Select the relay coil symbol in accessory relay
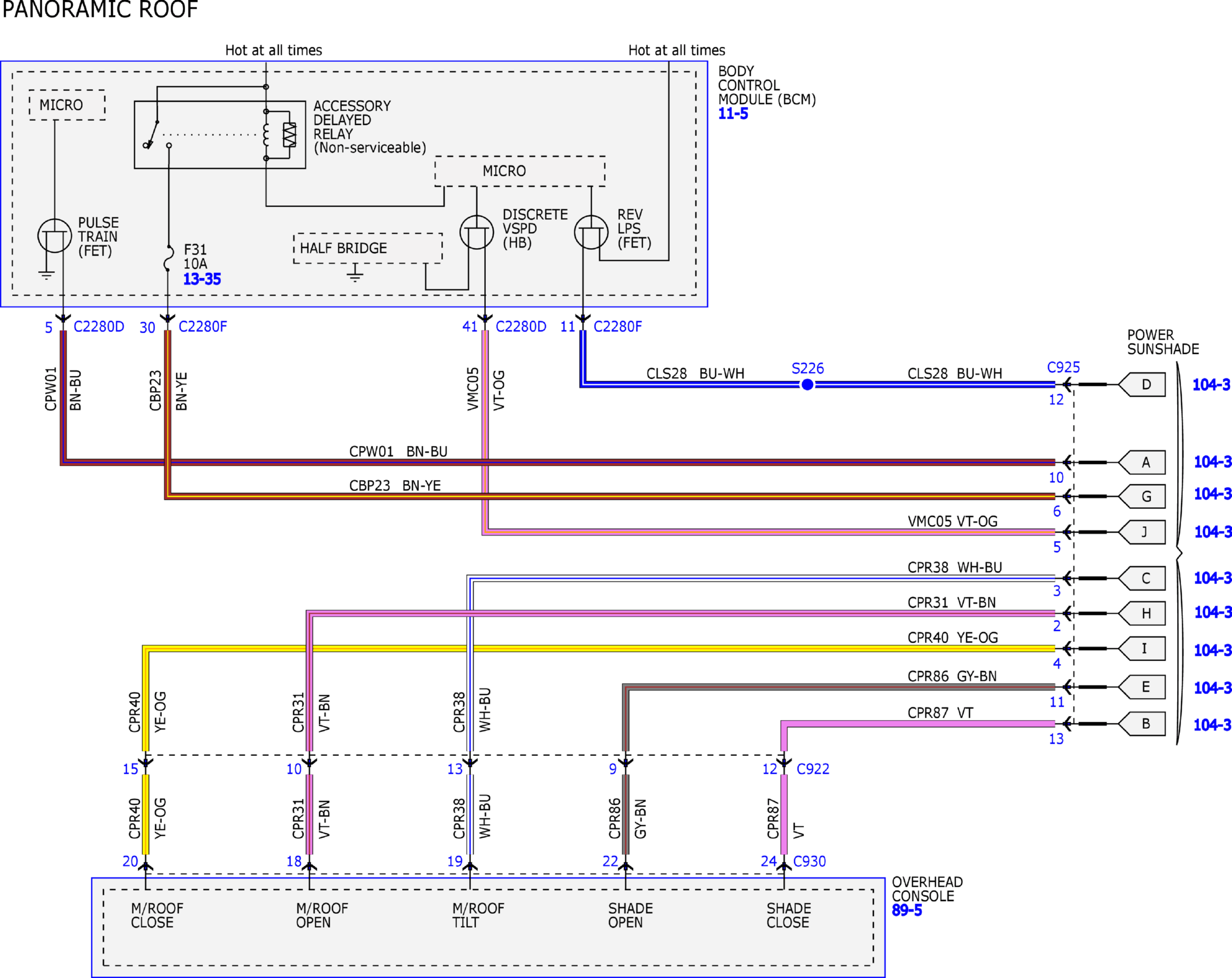The width and height of the screenshot is (1232, 978). click(x=266, y=135)
